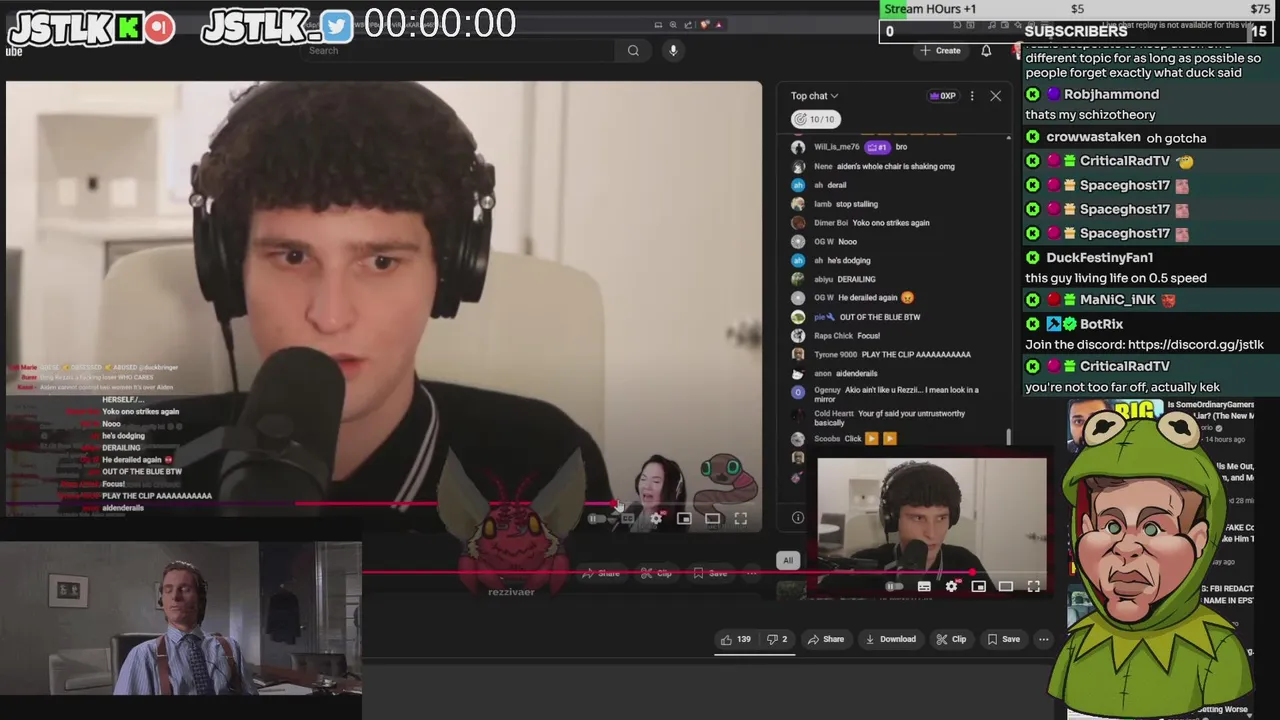Viewport: 1280px width, 720px height.
Task: Toggle autoplay in the small corner video player
Action: (x=894, y=586)
